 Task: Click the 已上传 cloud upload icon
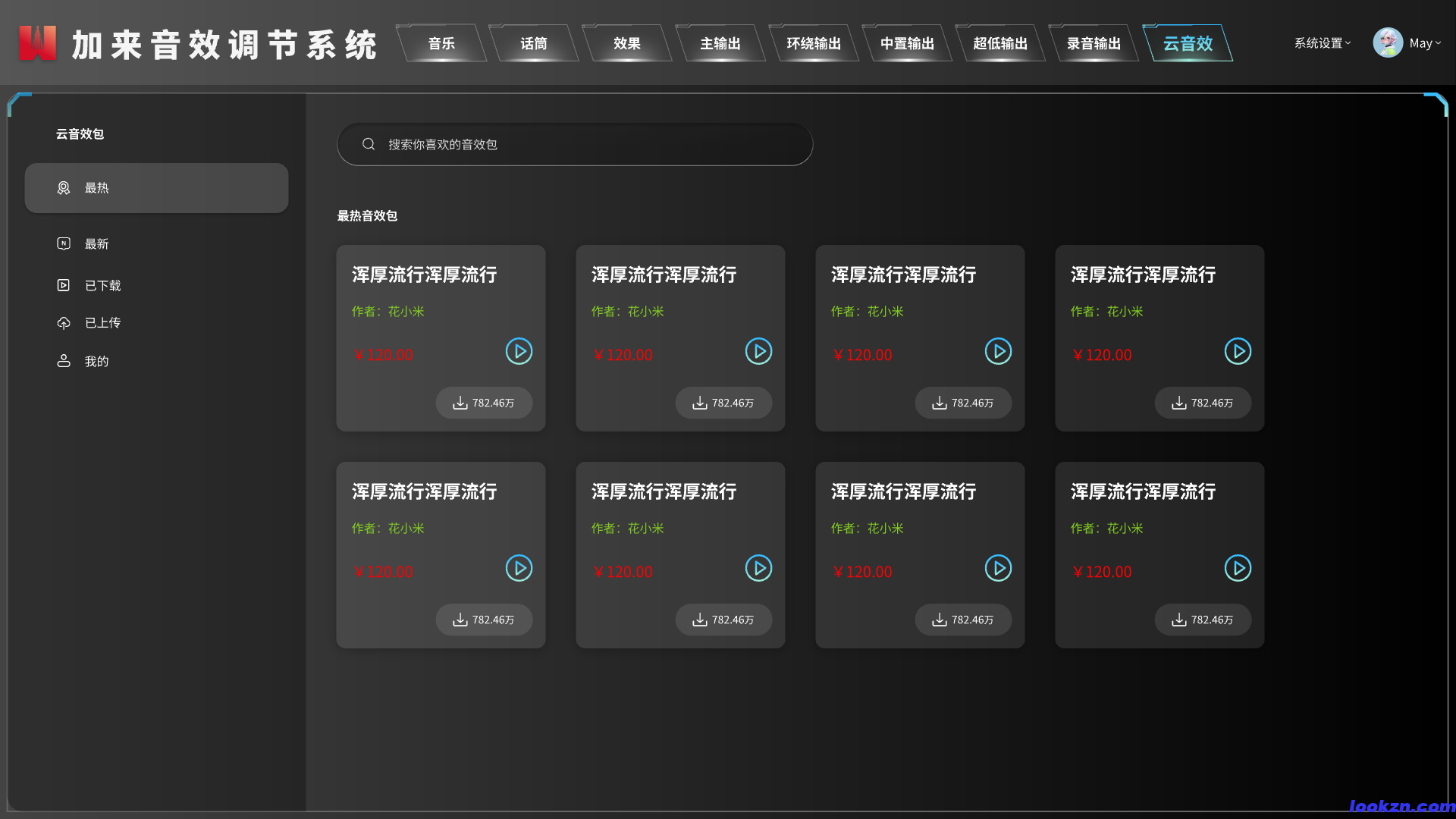(x=64, y=322)
